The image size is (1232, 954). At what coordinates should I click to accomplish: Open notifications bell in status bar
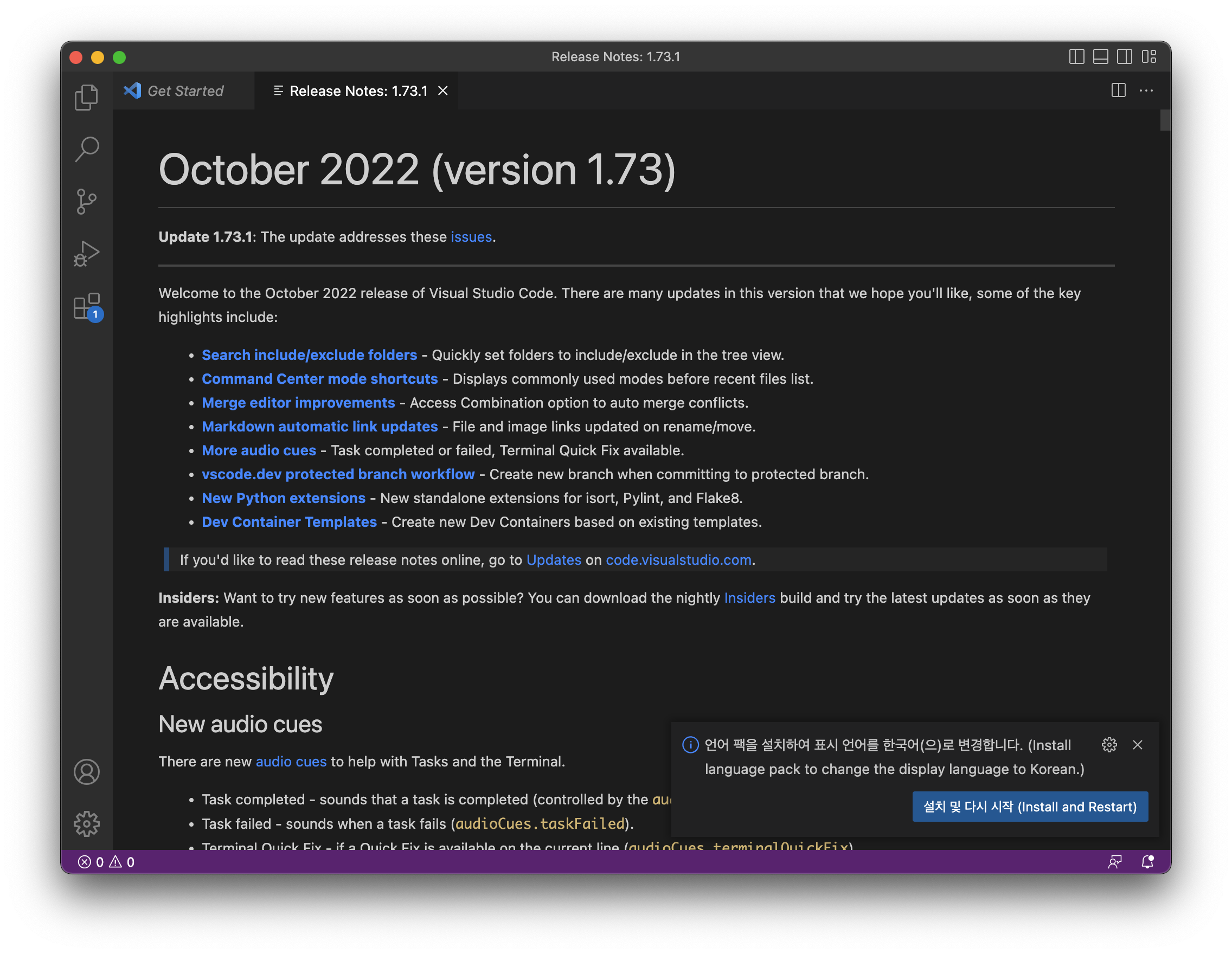tap(1147, 862)
